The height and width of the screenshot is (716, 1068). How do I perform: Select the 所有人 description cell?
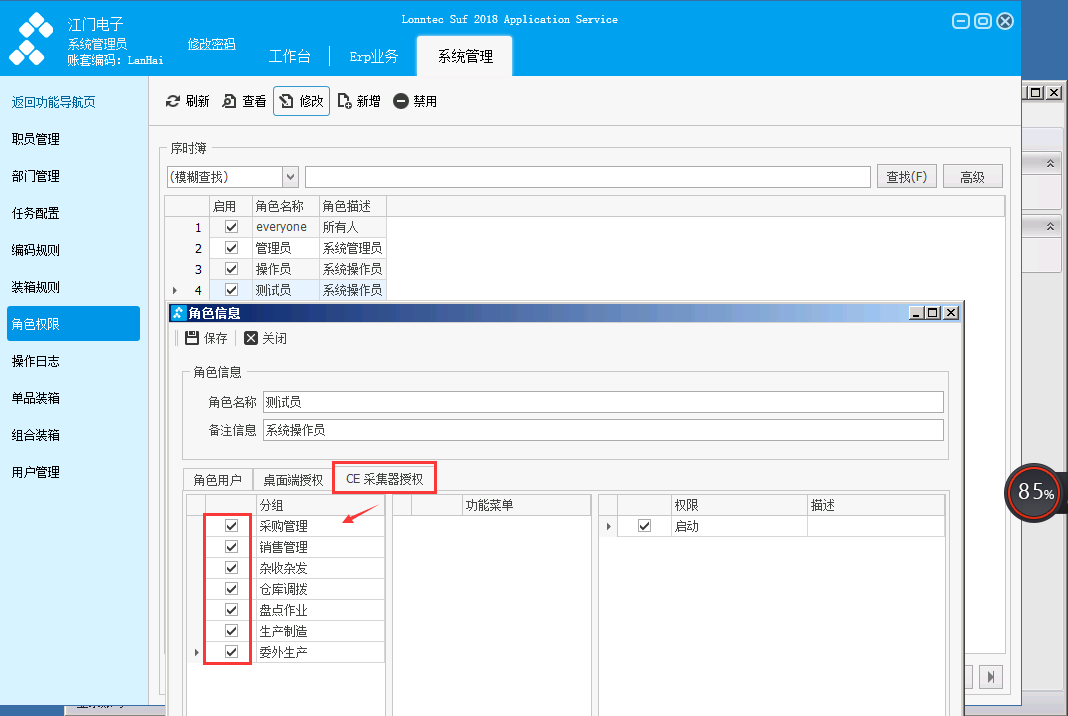coord(352,227)
